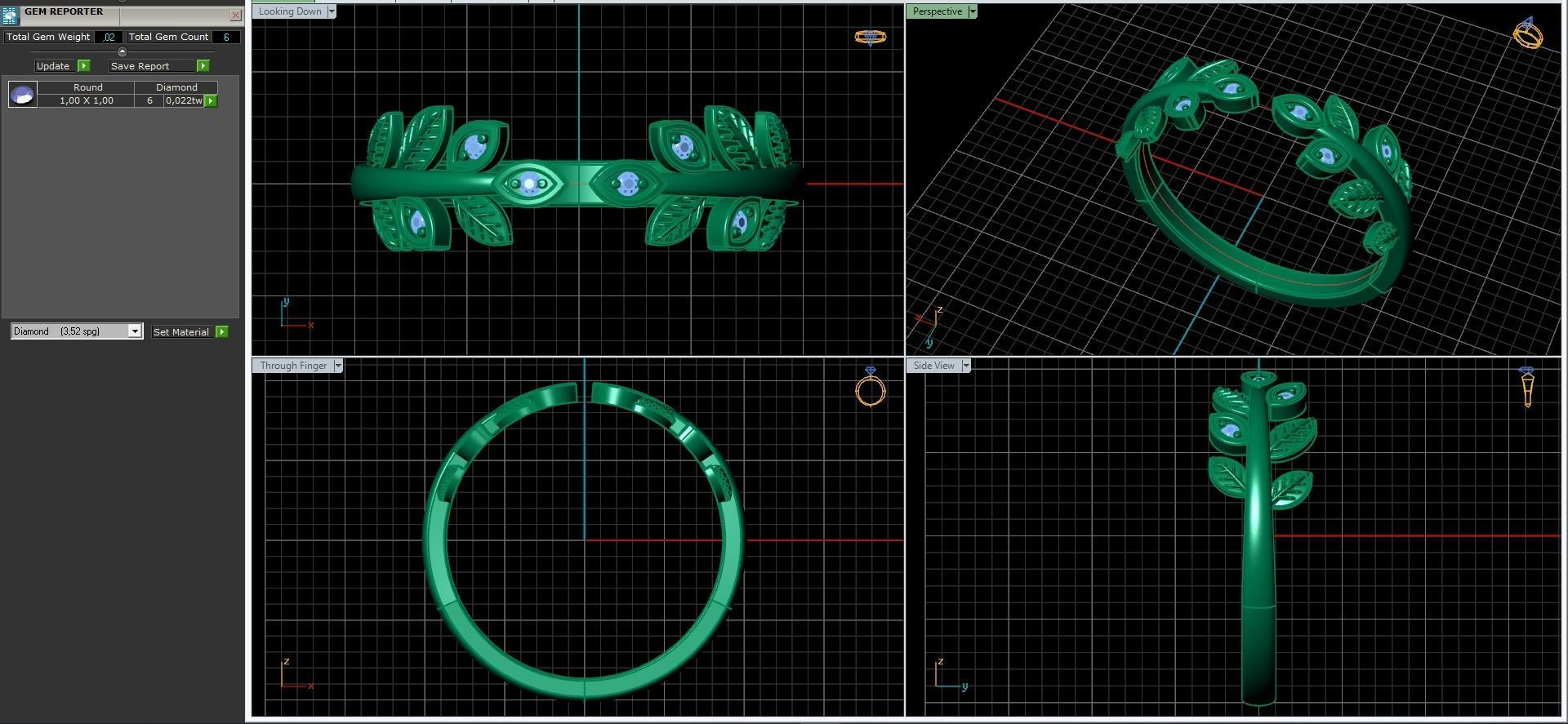Click the green arrow on the gem row
1568x724 pixels.
point(211,100)
